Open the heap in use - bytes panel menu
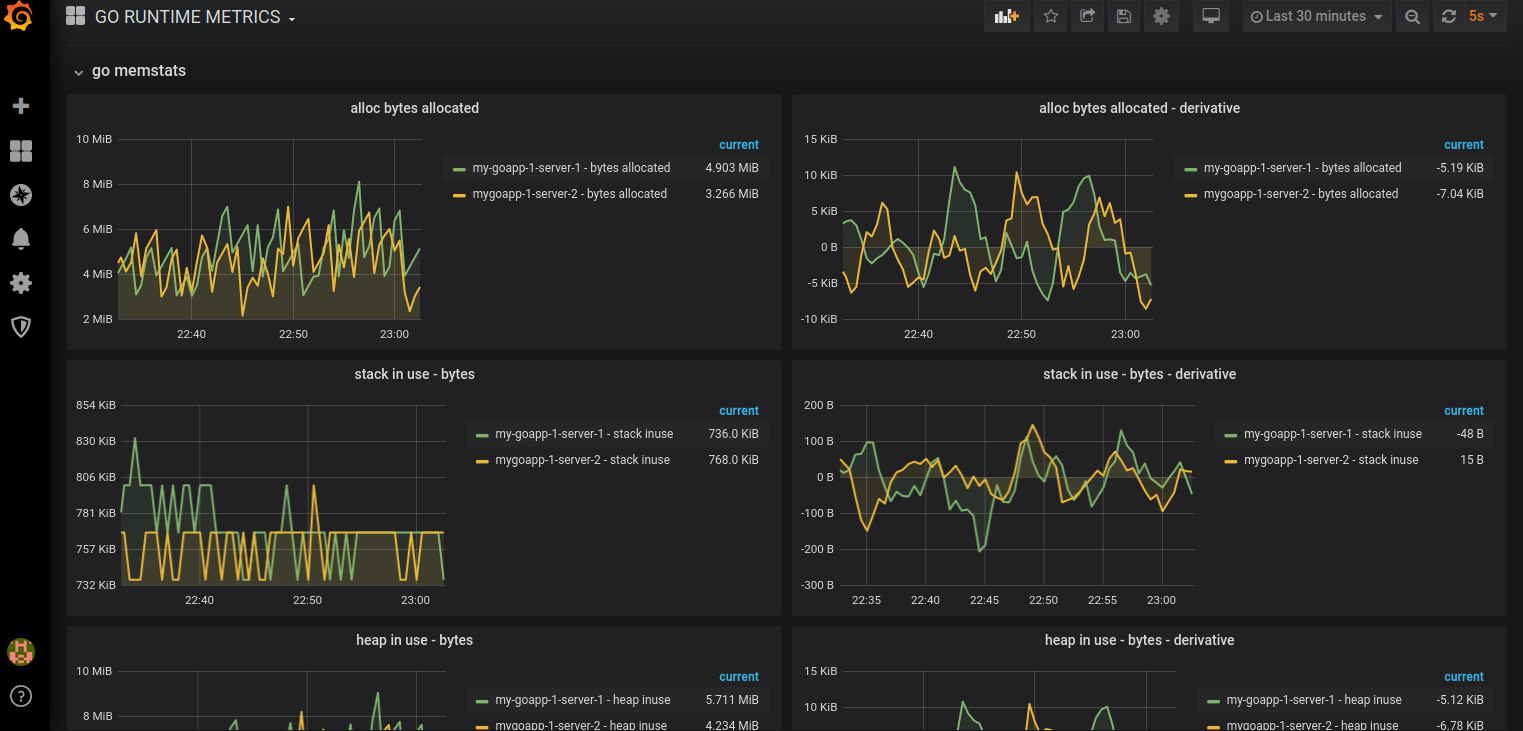Screen dimensions: 1523x731 [414, 640]
